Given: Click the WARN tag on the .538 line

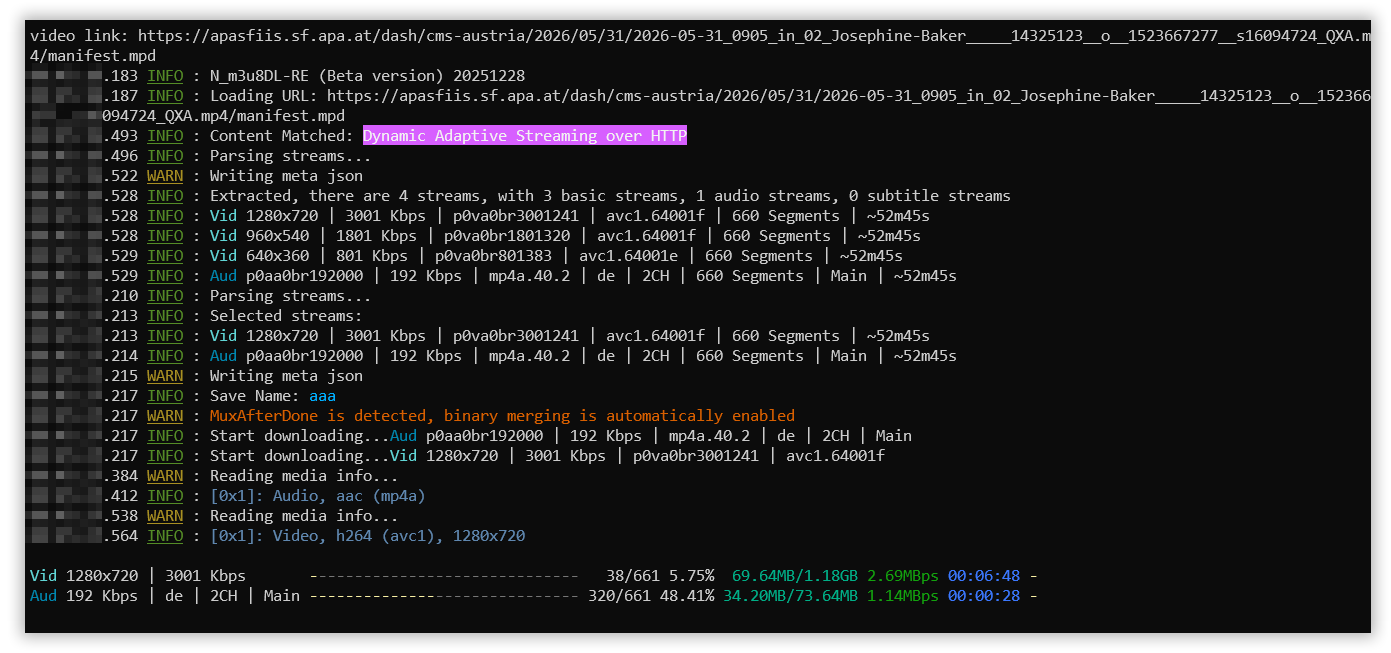Looking at the screenshot, I should coord(165,516).
